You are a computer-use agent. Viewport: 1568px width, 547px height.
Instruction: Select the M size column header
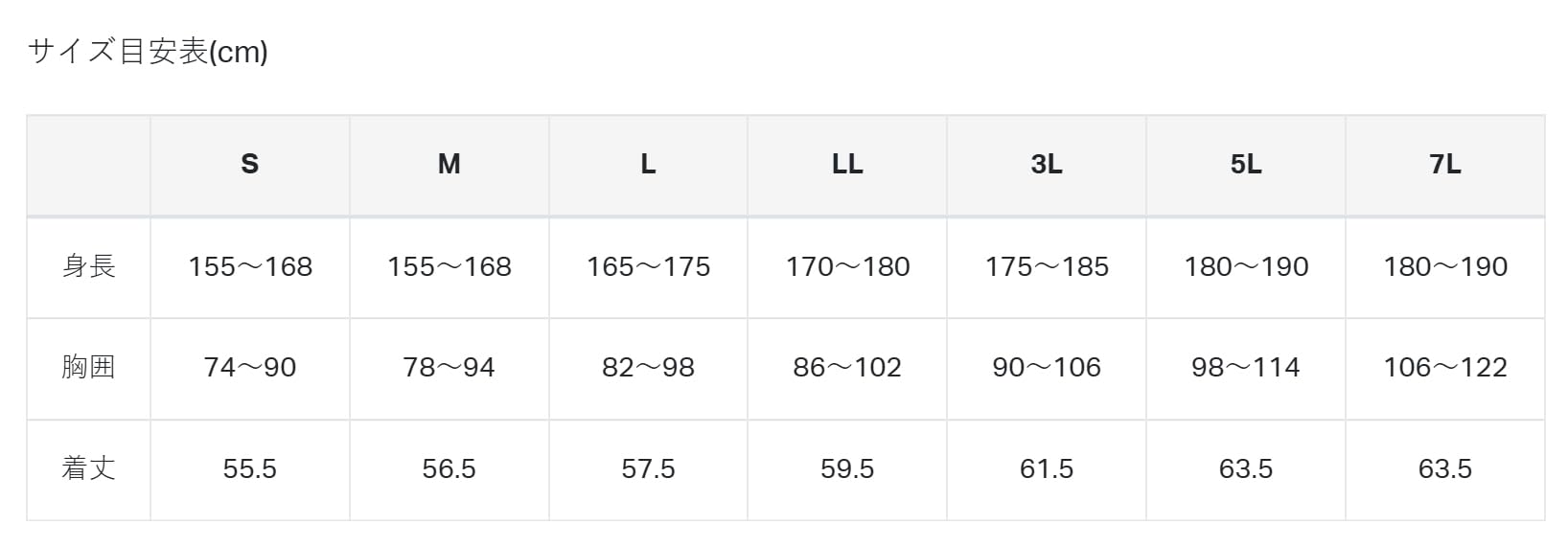450,166
